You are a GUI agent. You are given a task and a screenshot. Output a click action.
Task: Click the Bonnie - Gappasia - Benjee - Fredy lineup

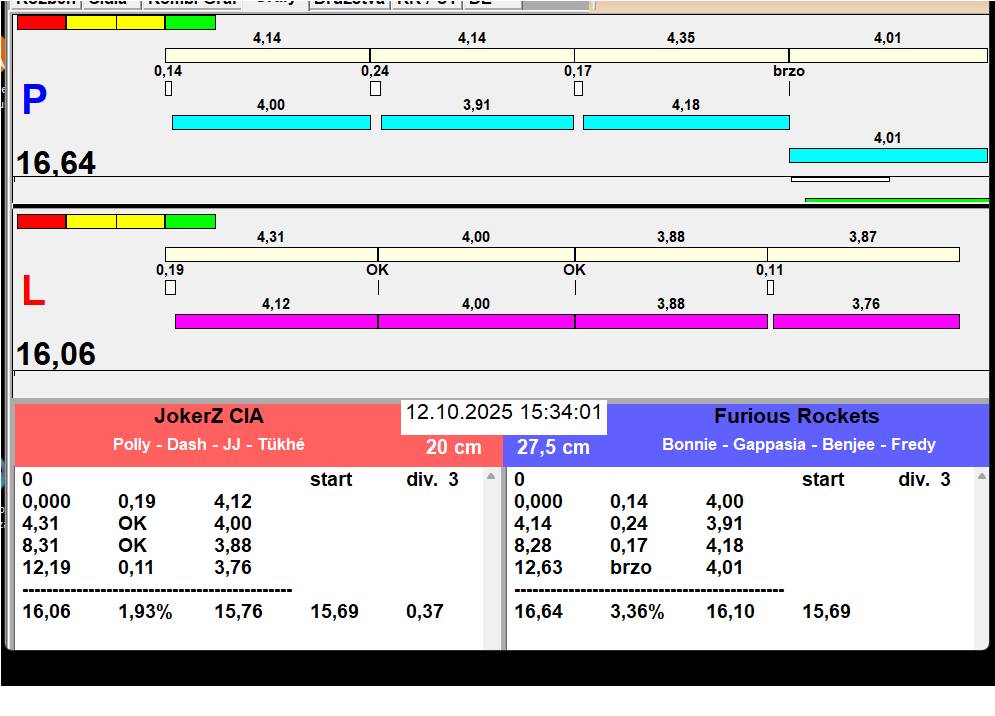click(799, 444)
